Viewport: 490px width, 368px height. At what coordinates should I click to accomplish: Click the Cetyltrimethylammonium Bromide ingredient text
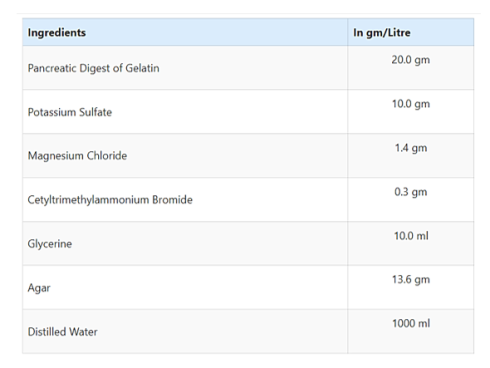(110, 200)
